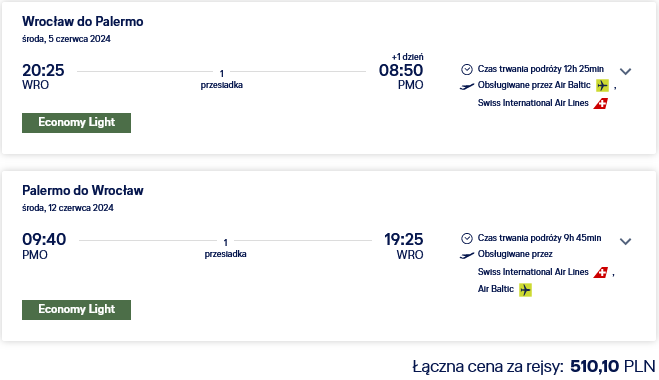Click the '1 przesiadka' label on the return flight
Image resolution: width=659 pixels, height=380 pixels.
tap(225, 248)
